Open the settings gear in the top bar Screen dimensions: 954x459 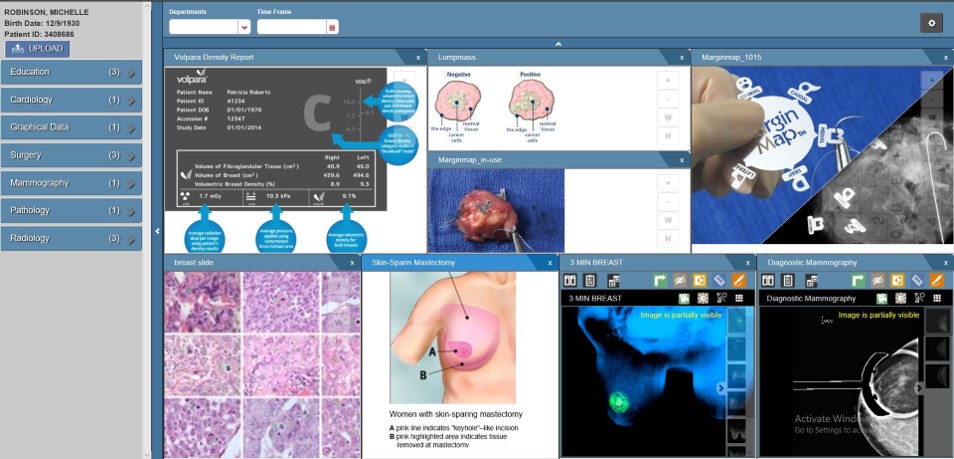[x=931, y=23]
